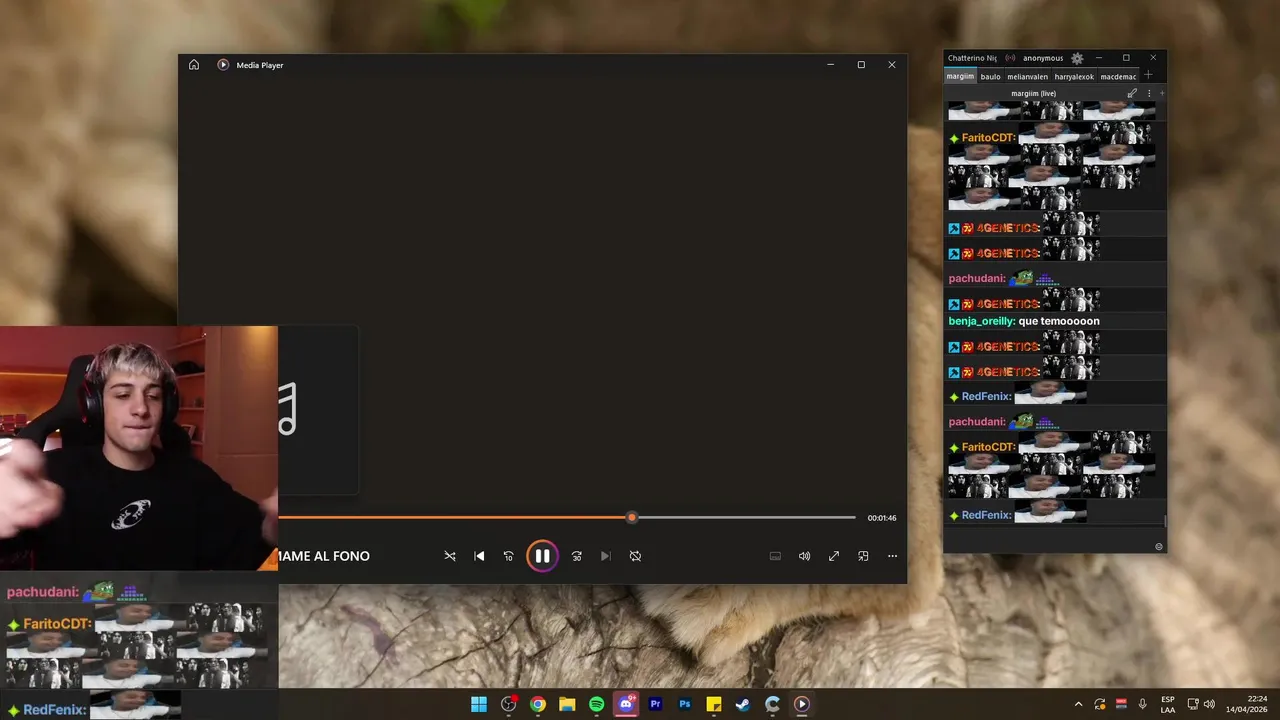The image size is (1280, 720).
Task: Pause the playing track
Action: (x=542, y=556)
